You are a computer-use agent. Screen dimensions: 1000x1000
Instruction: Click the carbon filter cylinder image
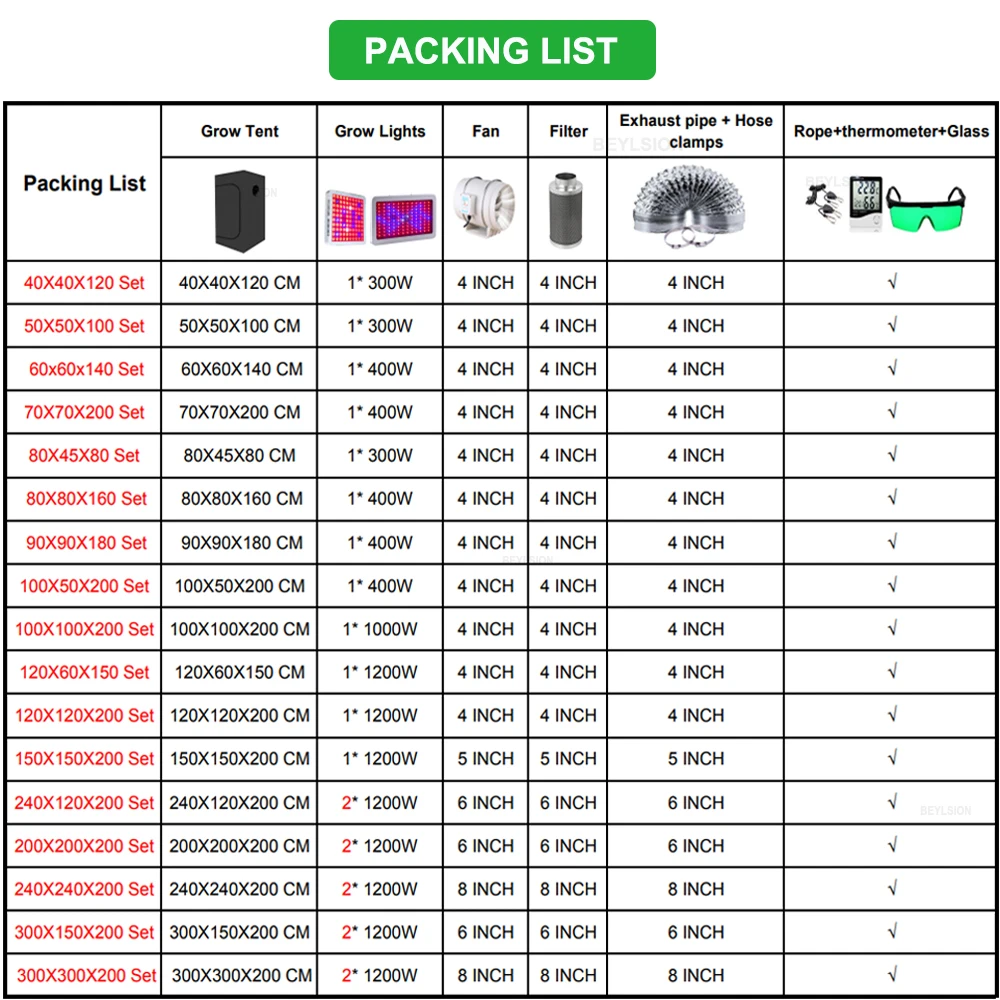tap(568, 210)
